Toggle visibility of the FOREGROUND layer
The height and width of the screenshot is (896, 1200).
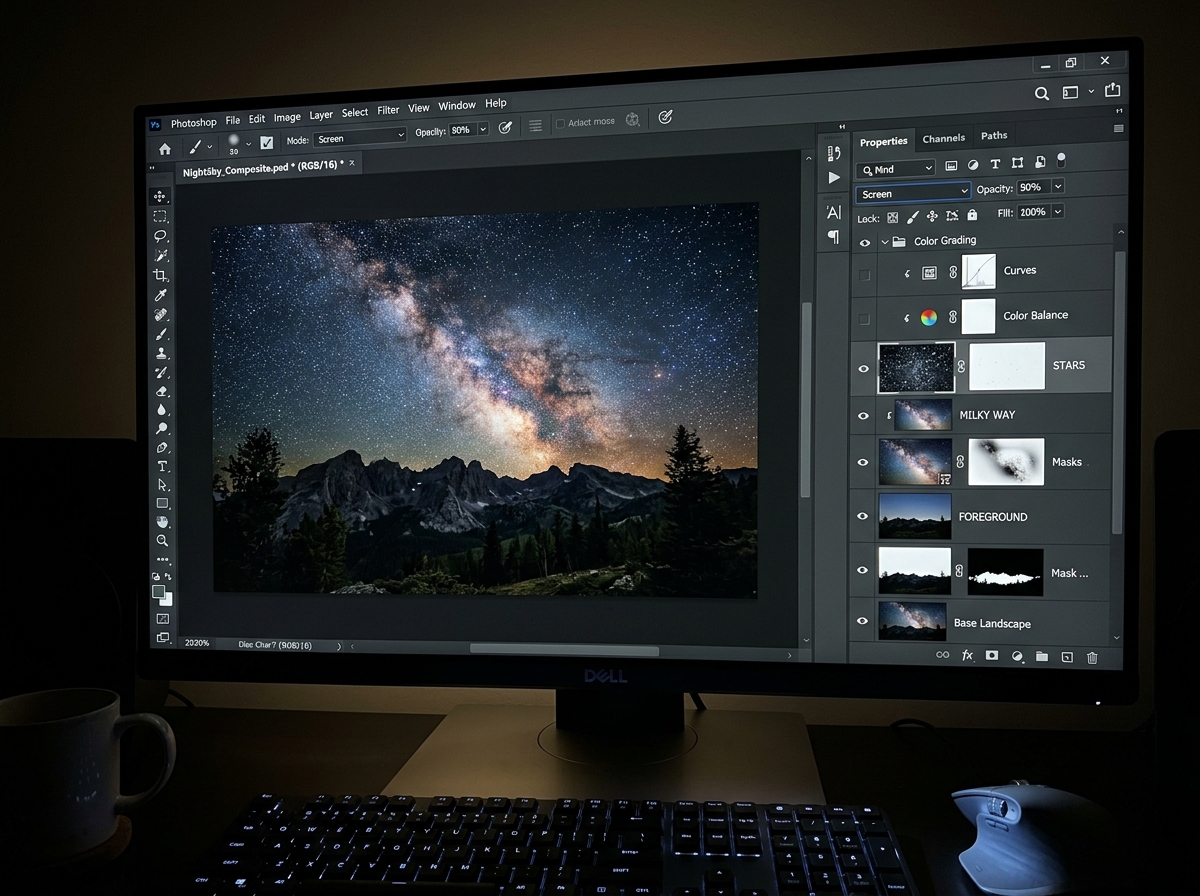863,516
